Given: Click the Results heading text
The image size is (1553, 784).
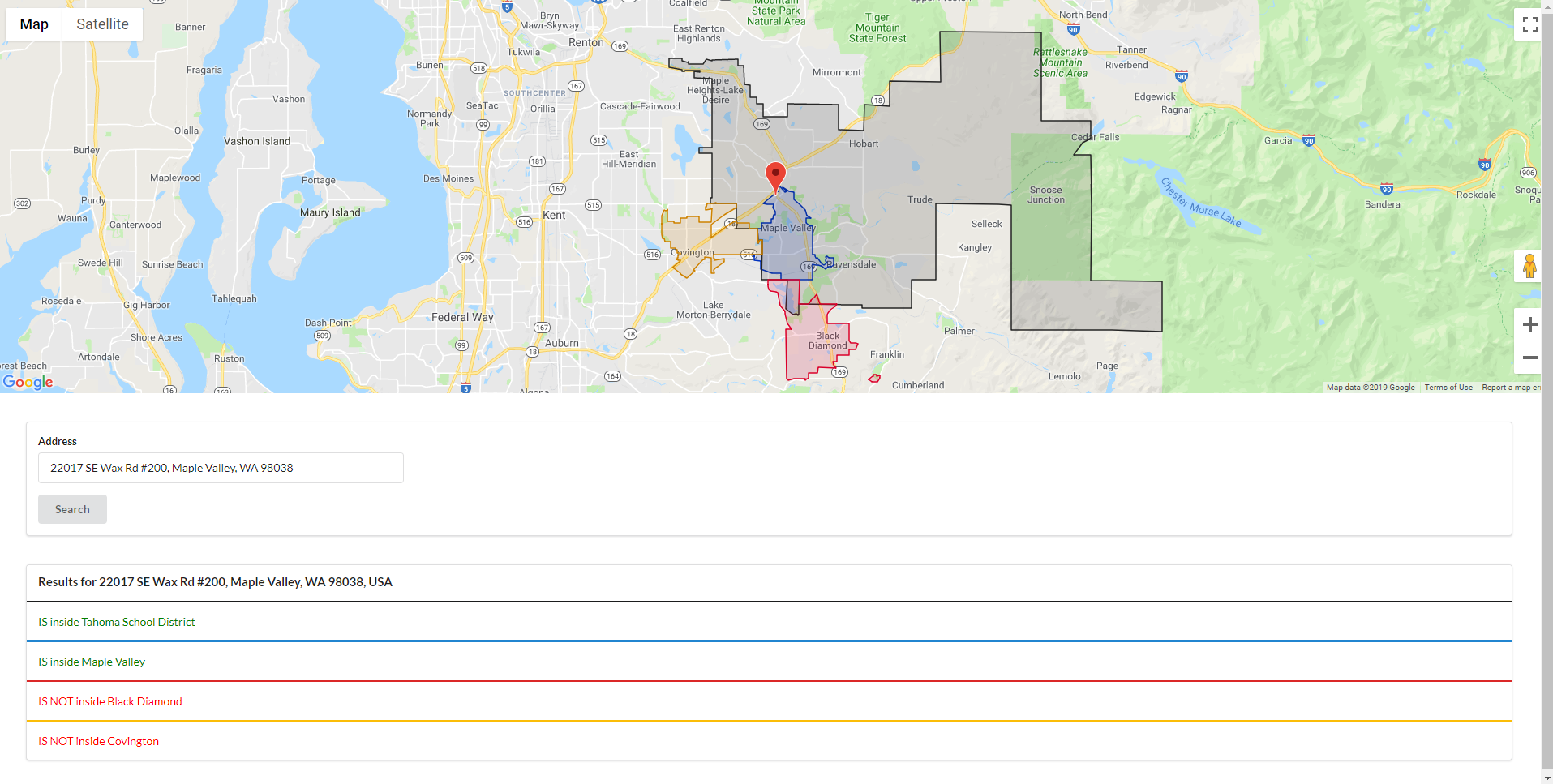Looking at the screenshot, I should pos(215,582).
